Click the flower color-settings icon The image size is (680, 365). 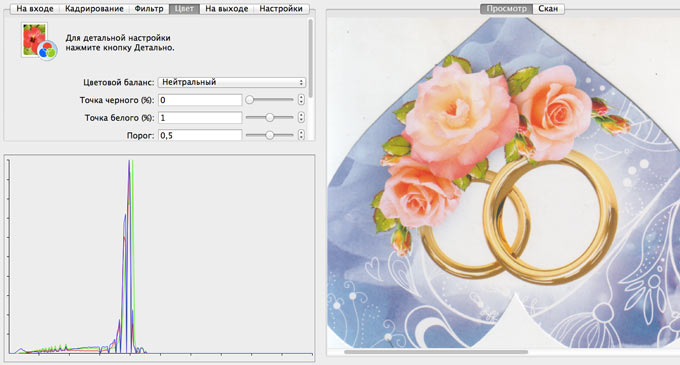coord(39,41)
